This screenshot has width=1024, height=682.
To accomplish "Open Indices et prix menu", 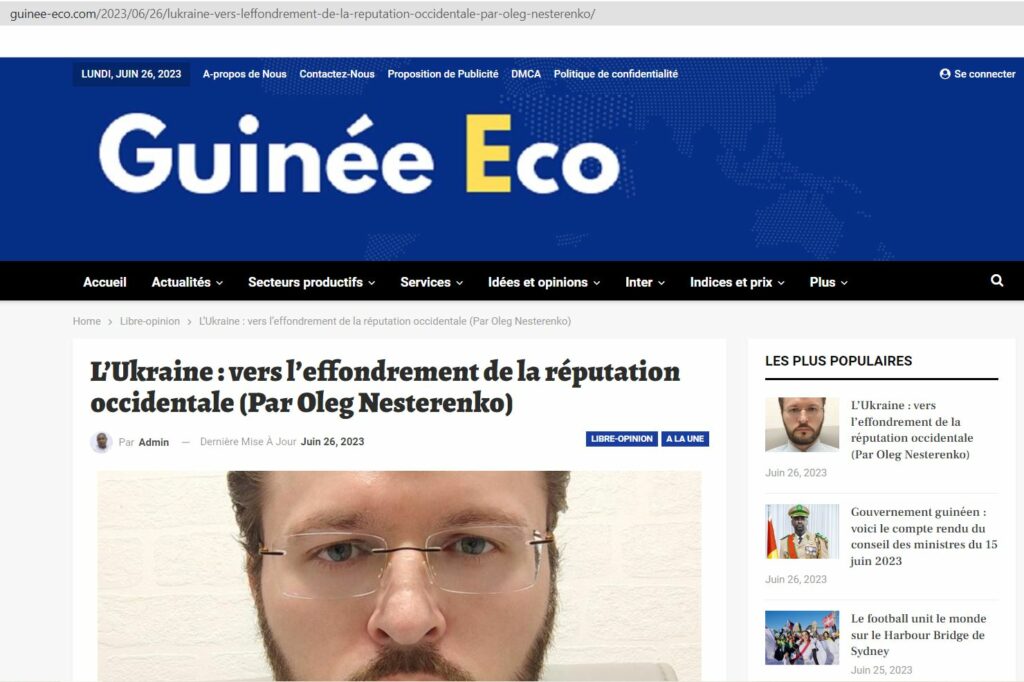I will [737, 282].
